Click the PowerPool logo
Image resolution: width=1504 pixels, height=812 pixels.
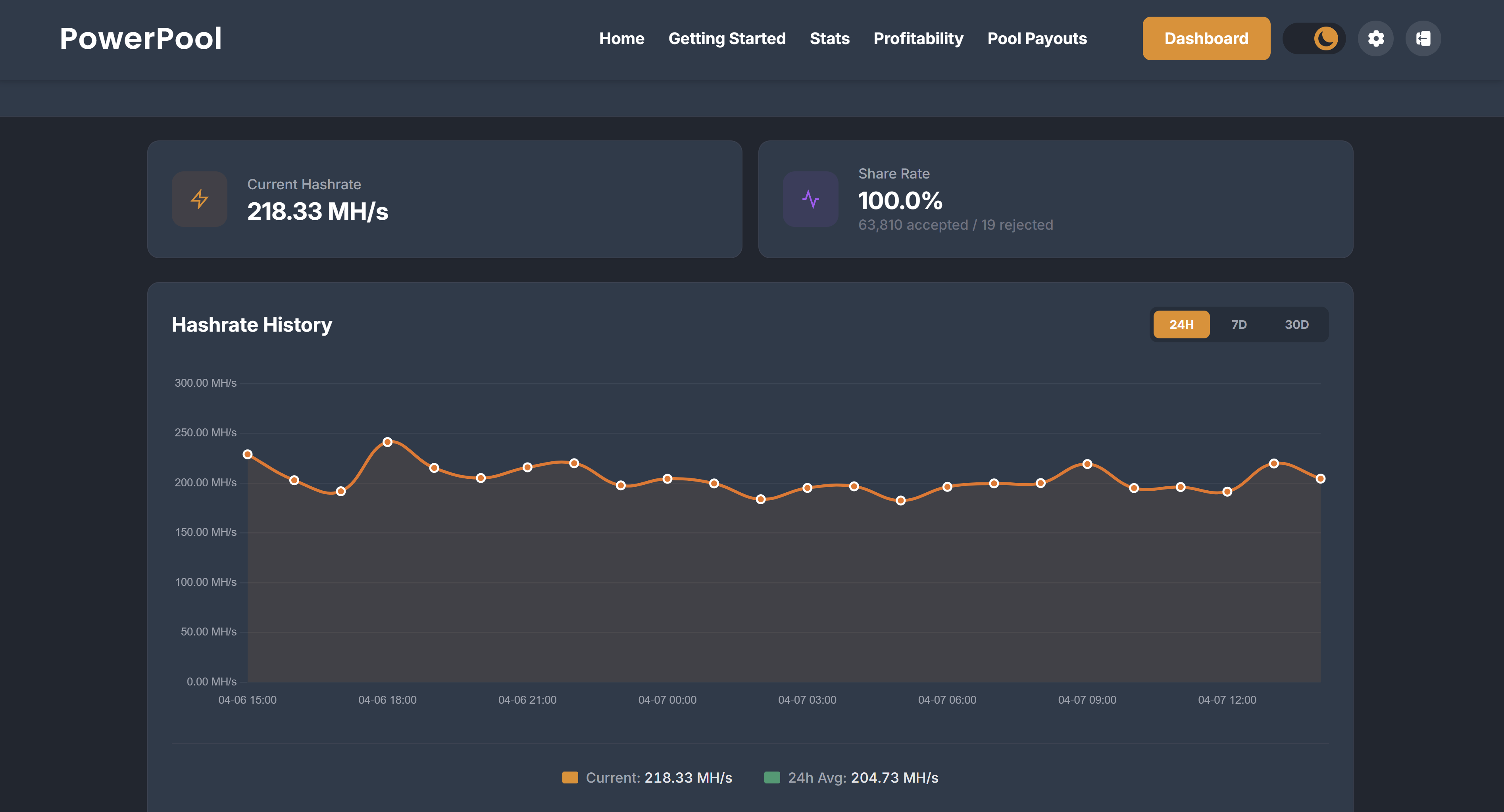point(141,38)
